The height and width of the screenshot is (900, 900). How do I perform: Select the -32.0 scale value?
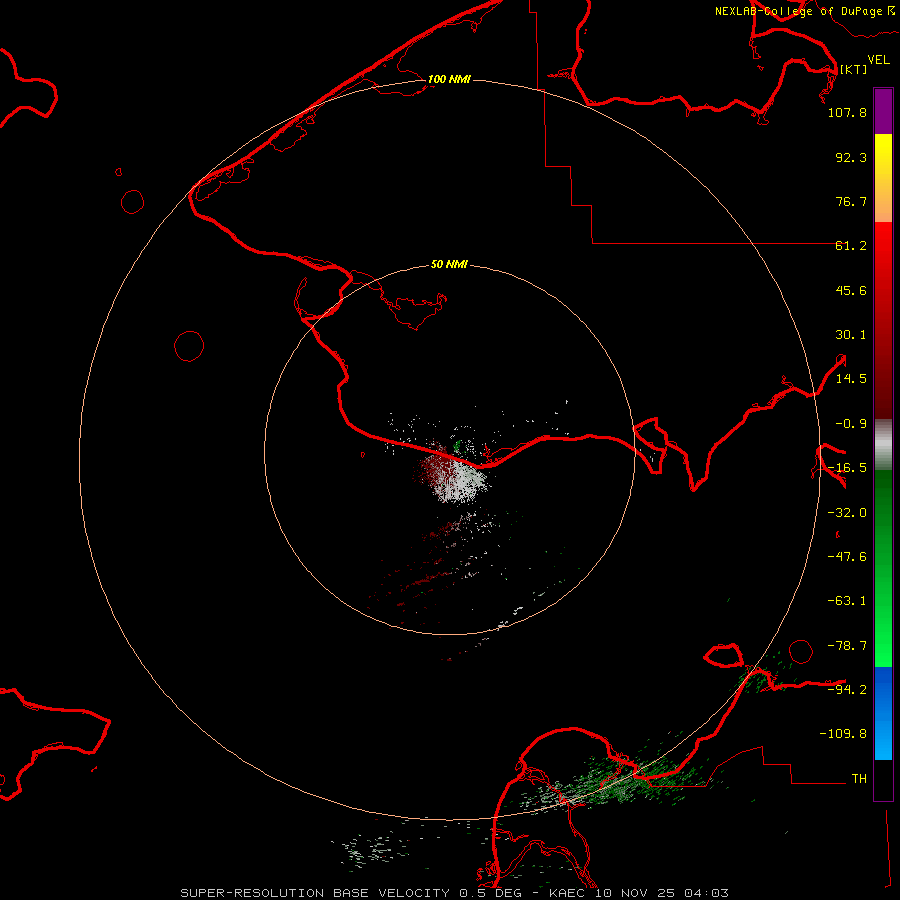point(847,513)
